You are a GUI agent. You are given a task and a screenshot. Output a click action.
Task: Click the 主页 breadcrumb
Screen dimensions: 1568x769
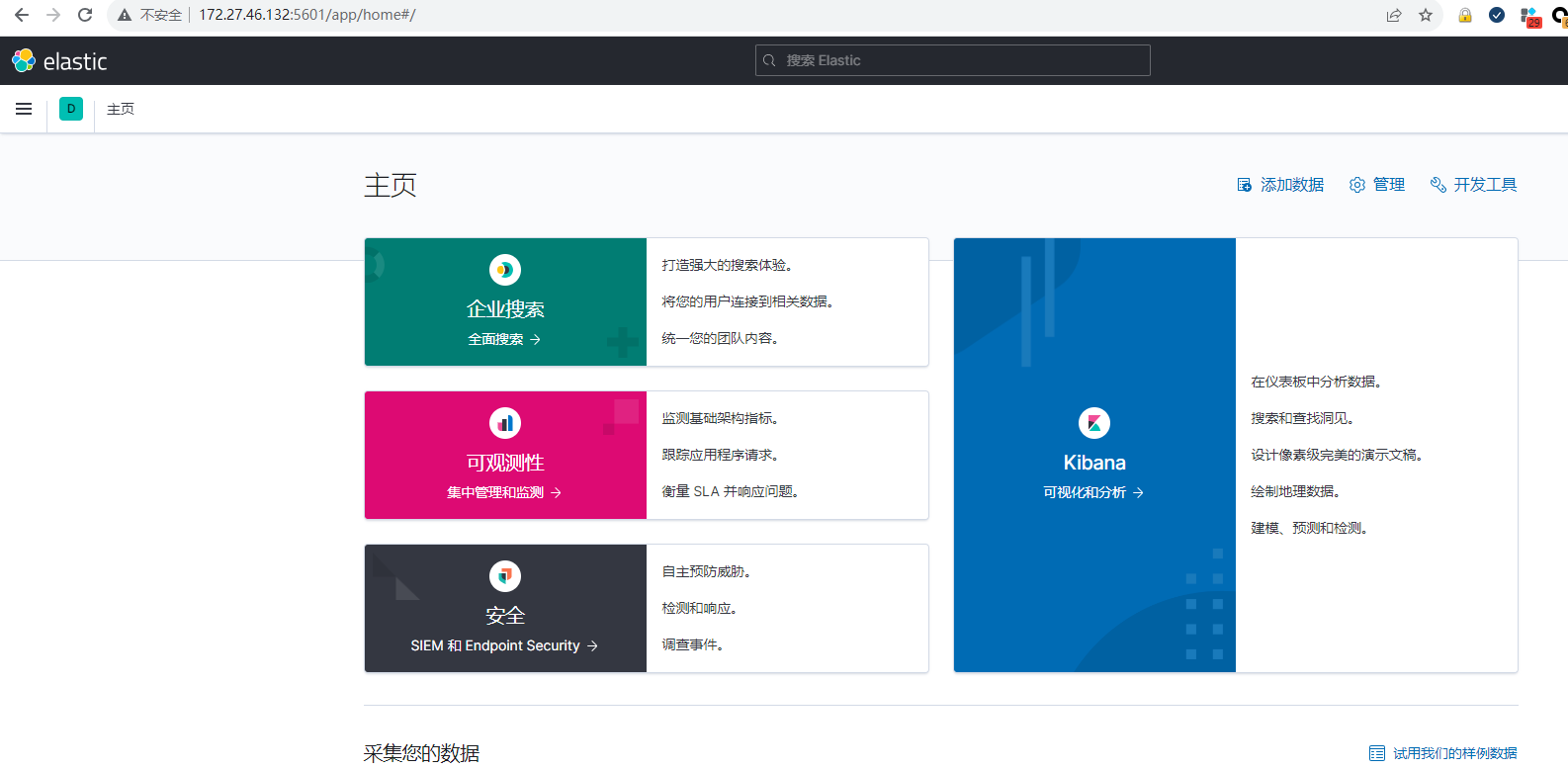point(121,109)
